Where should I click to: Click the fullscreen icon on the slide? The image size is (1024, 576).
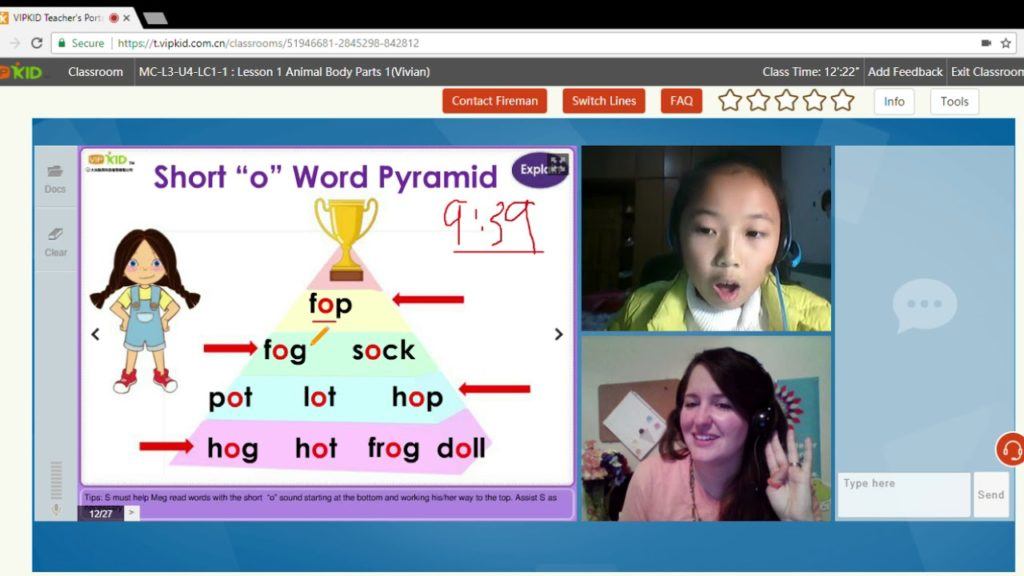[557, 165]
